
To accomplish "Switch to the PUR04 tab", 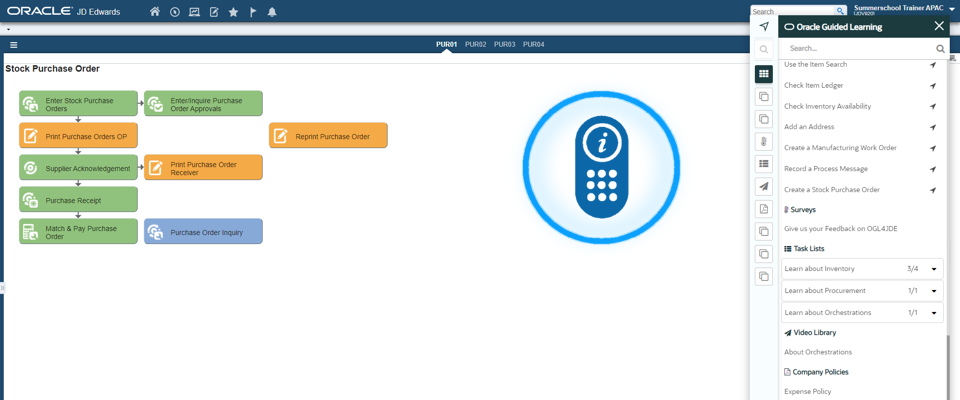I will [533, 45].
